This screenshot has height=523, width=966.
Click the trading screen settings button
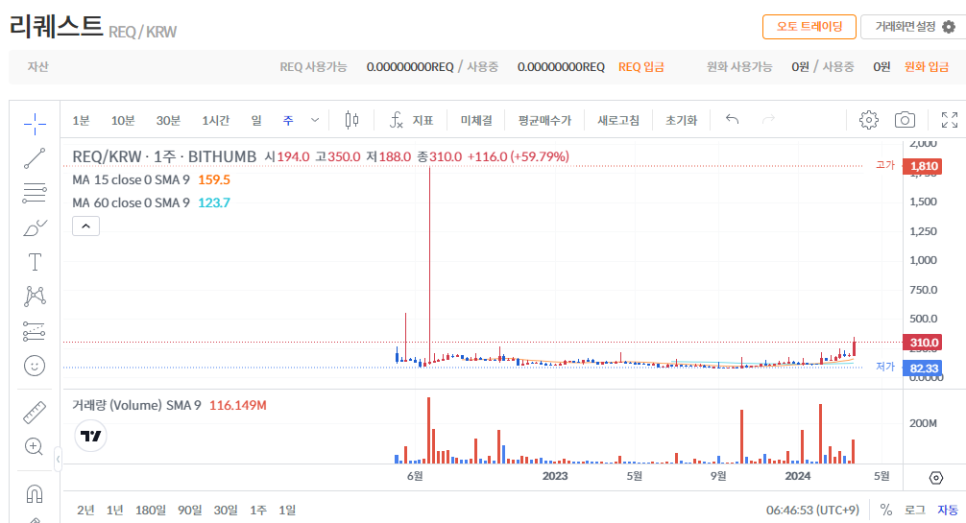click(x=914, y=26)
